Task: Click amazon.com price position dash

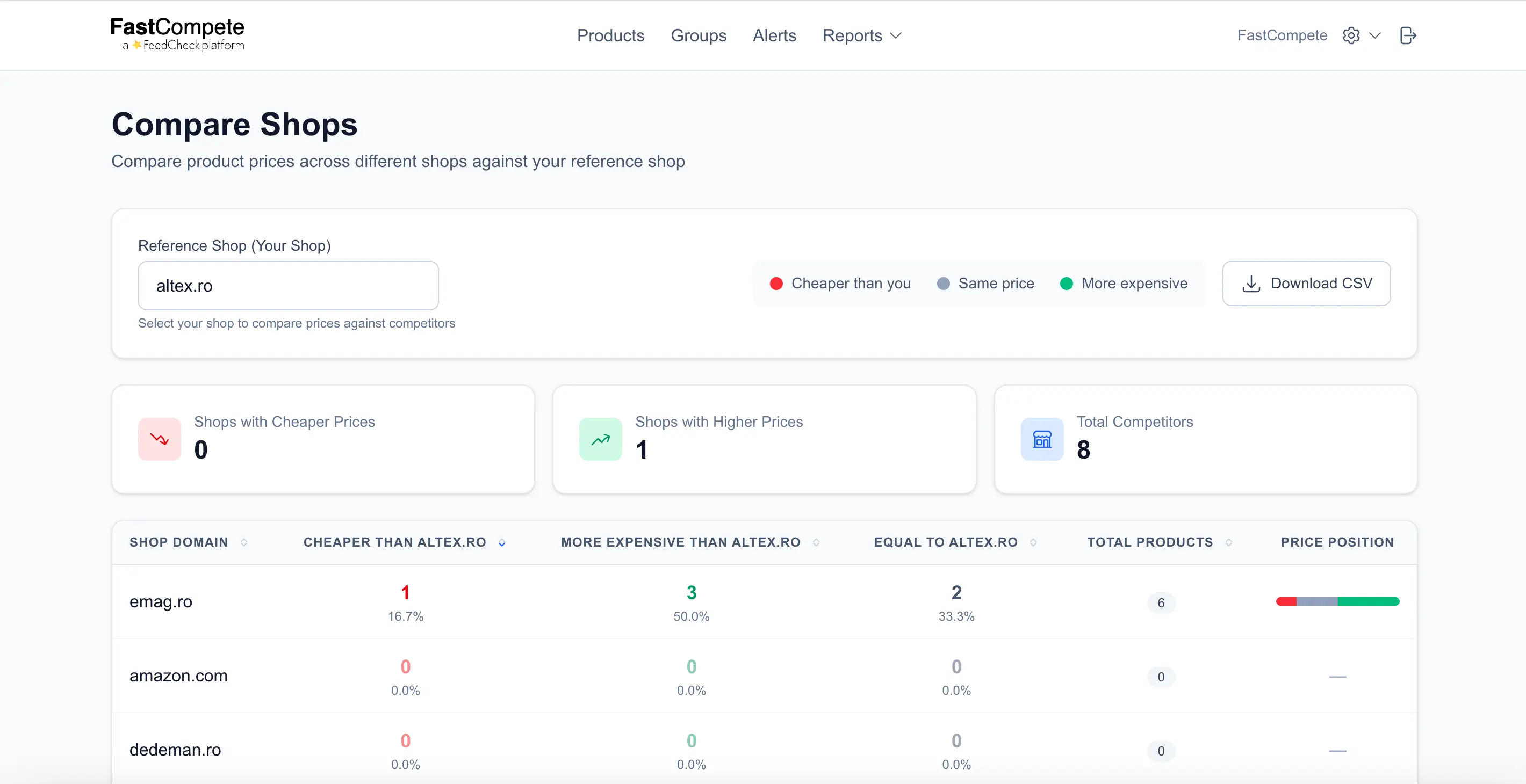Action: click(1337, 676)
